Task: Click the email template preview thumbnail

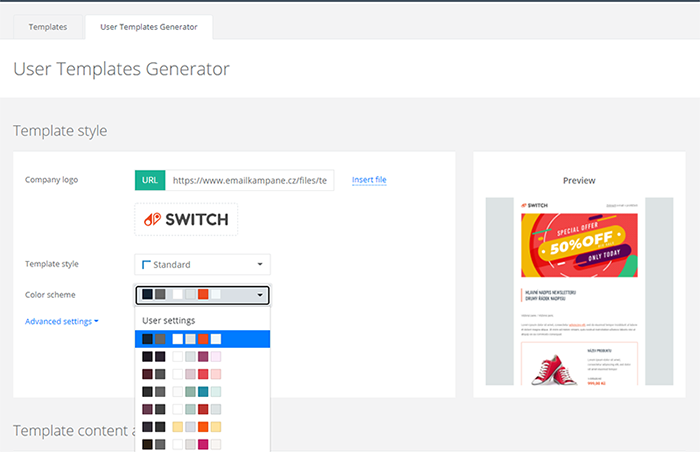Action: click(x=579, y=291)
